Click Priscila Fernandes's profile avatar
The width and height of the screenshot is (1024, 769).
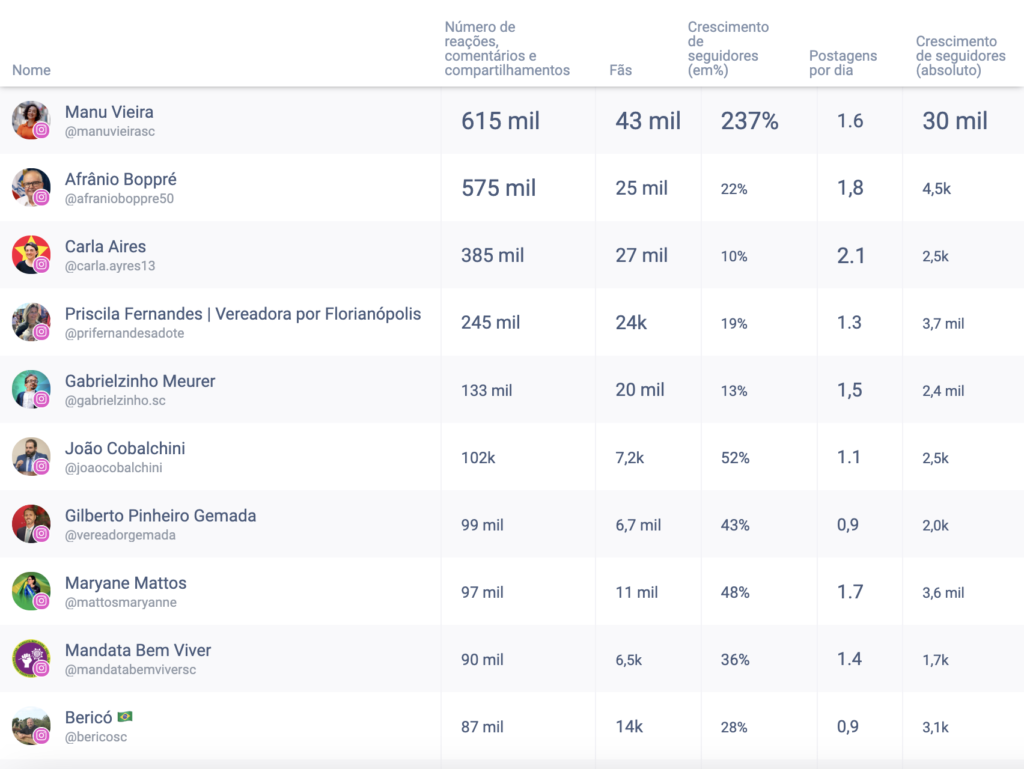[31, 322]
